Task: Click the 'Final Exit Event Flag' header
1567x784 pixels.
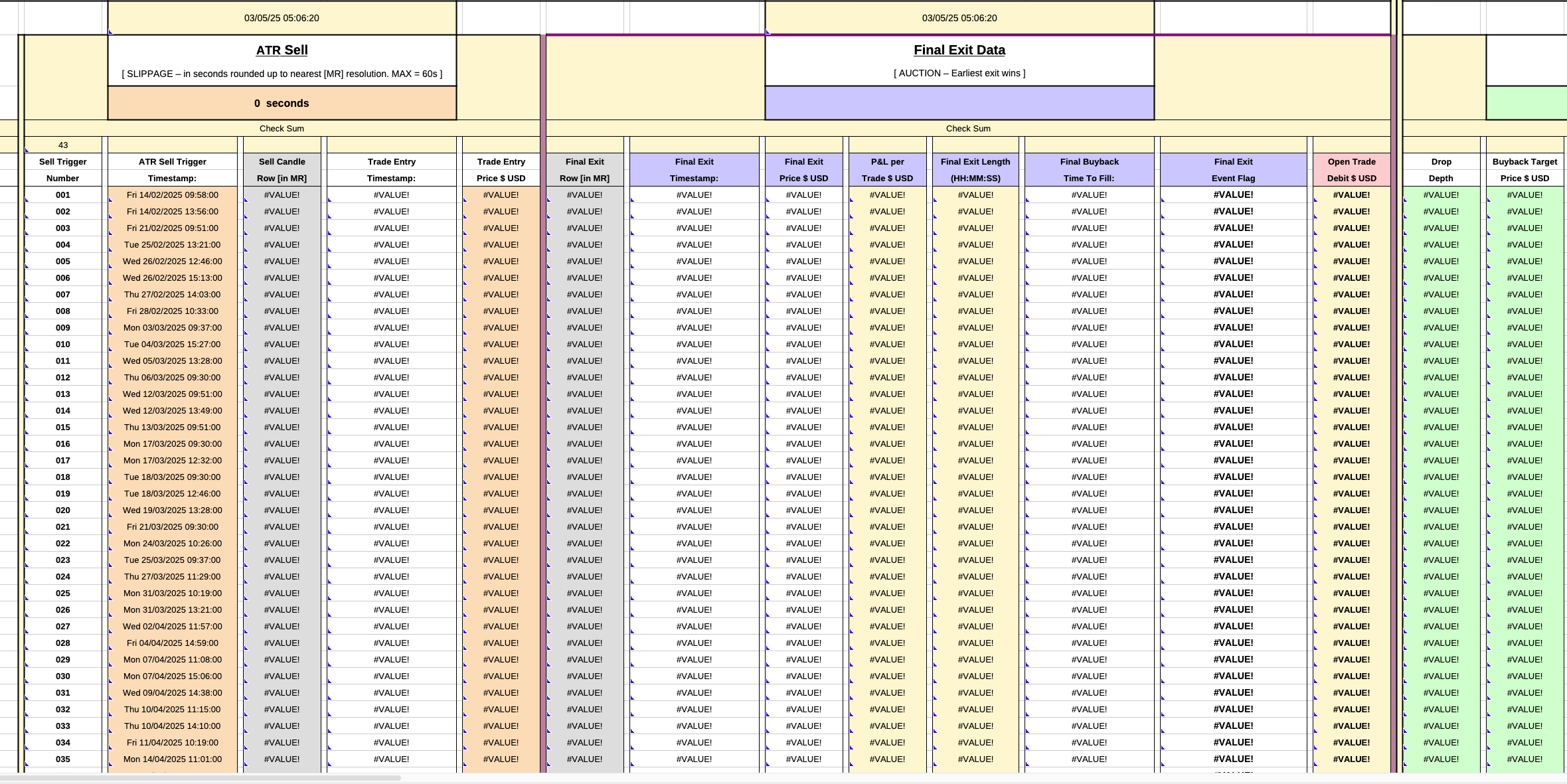Action: [x=1233, y=170]
